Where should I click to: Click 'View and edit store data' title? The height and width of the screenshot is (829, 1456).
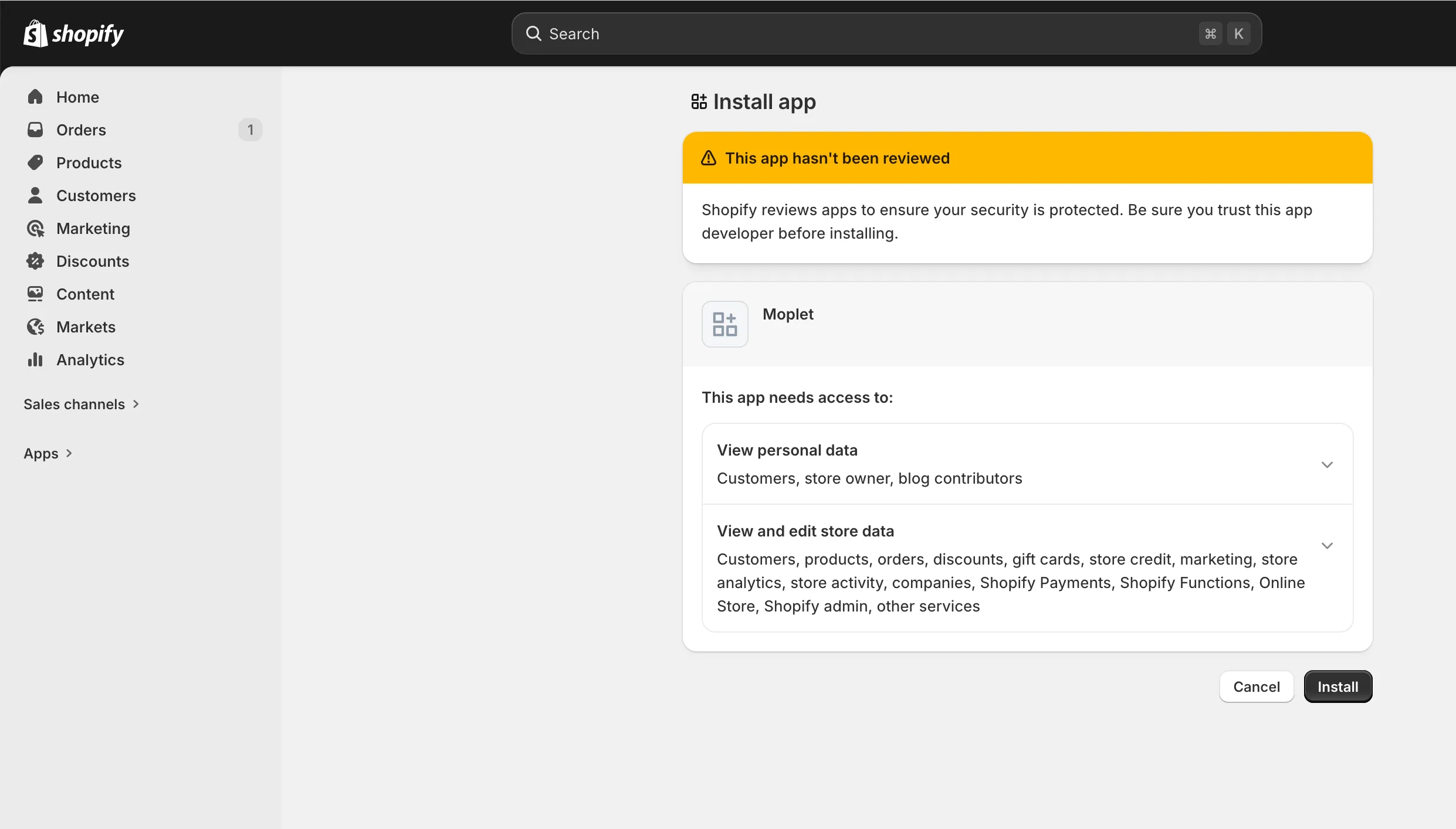805,531
